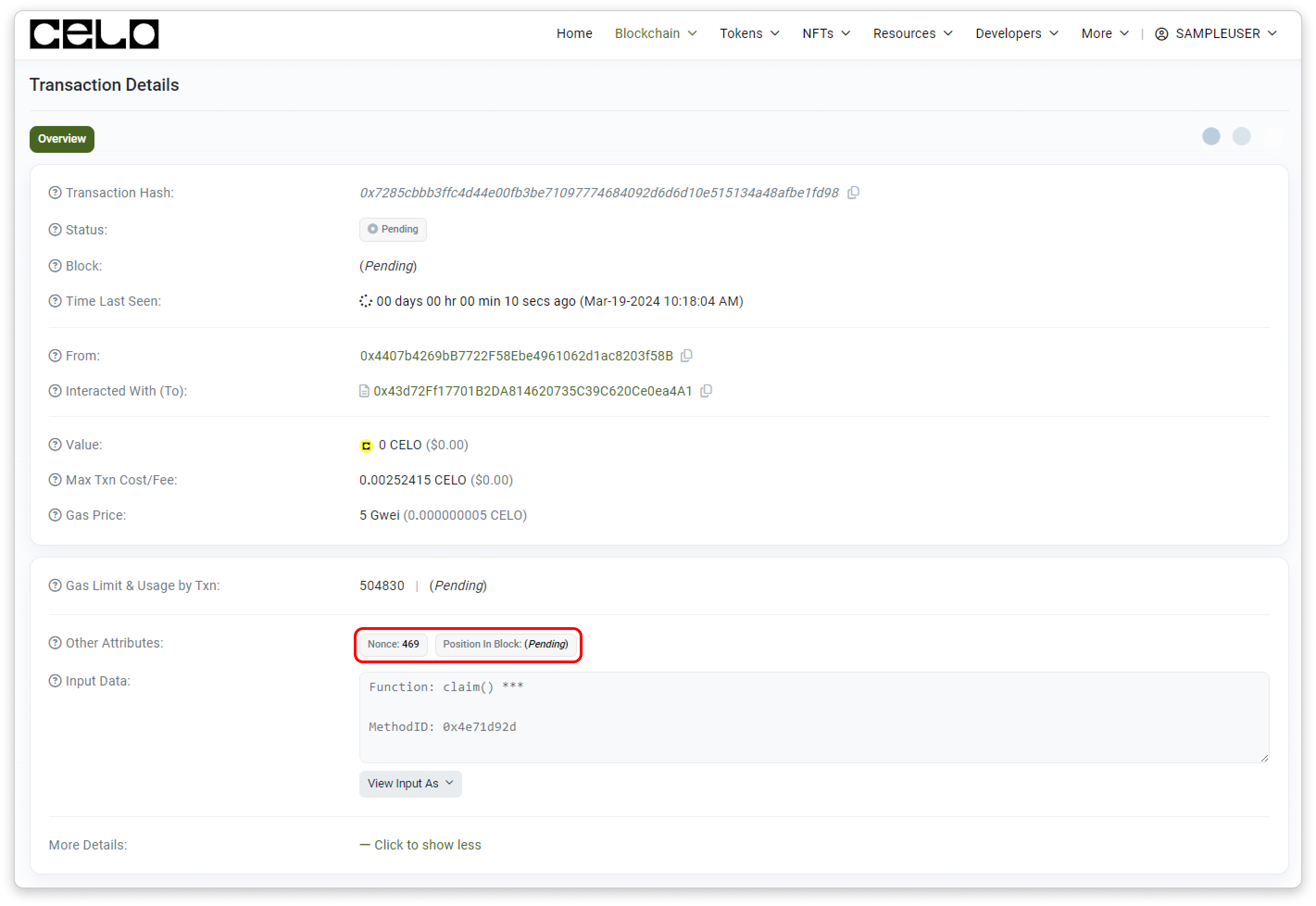Click the MethodID: 0x4e71d92d text
The height and width of the screenshot is (906, 1316).
click(443, 727)
